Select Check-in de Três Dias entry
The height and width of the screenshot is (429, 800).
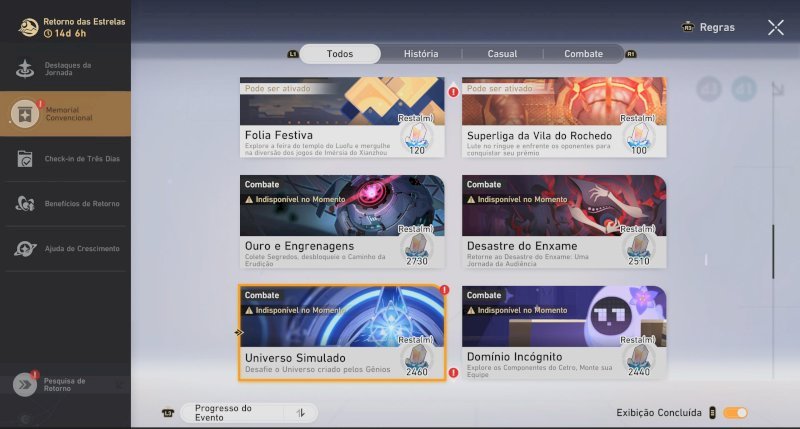point(65,159)
